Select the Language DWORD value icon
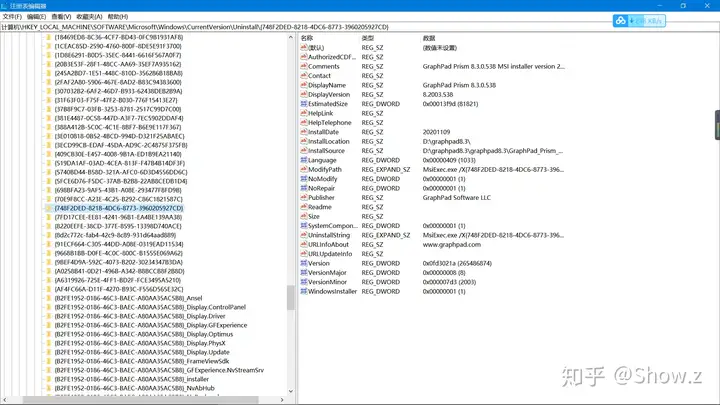 coord(304,160)
